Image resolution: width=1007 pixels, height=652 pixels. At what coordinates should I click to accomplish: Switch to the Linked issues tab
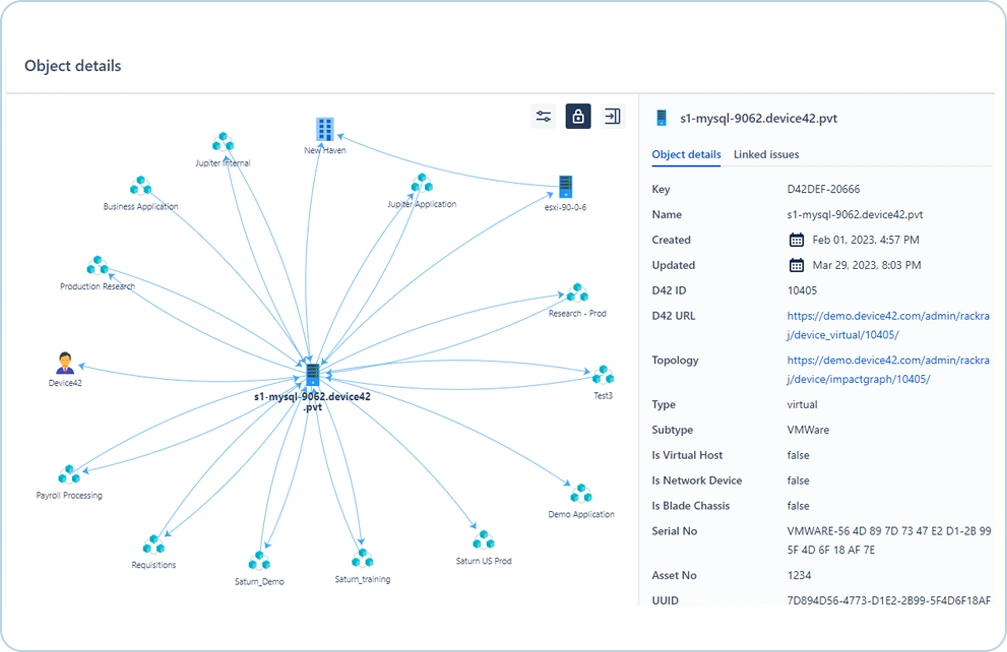(x=766, y=154)
